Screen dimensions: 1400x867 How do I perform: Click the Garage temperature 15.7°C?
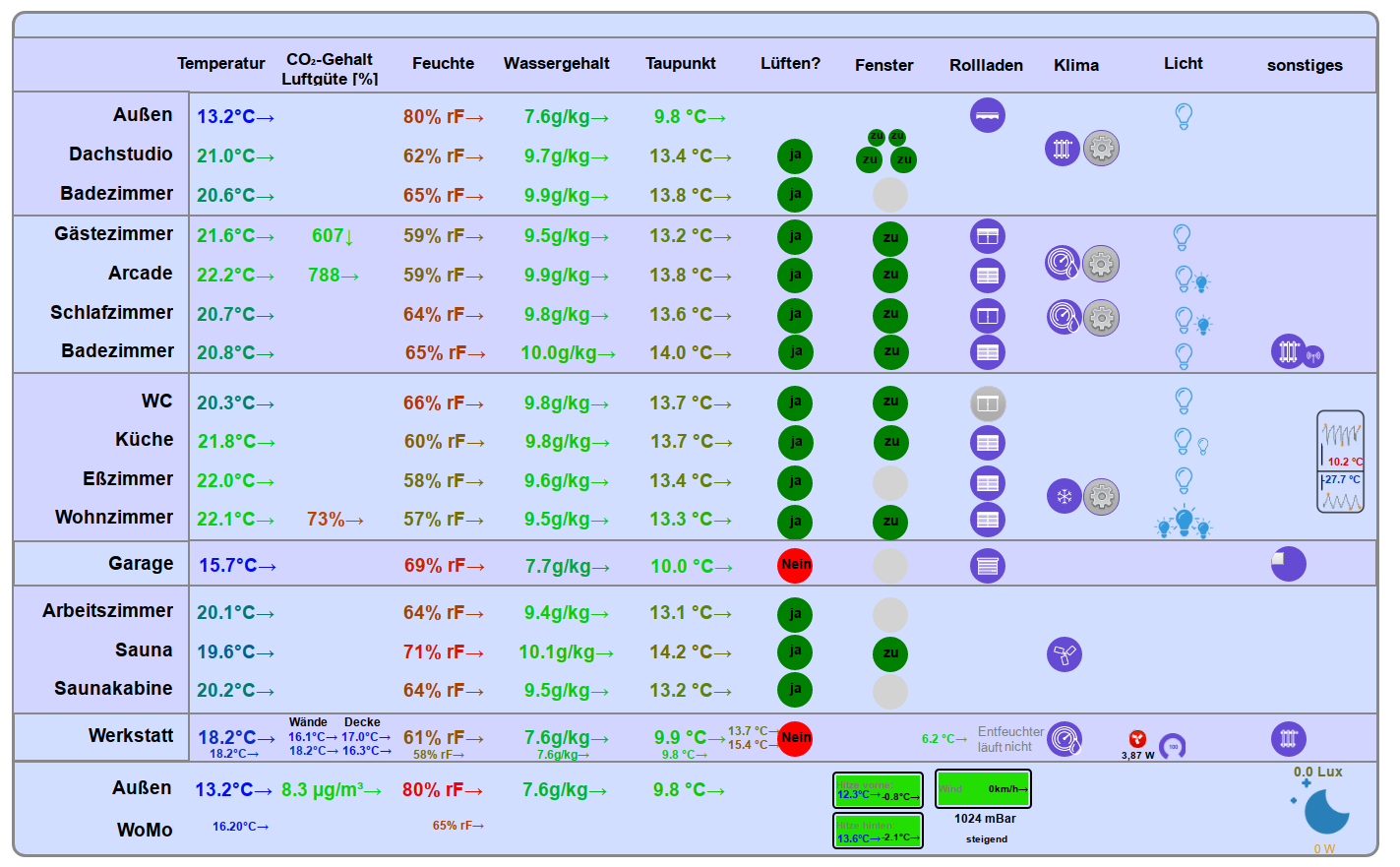237,566
